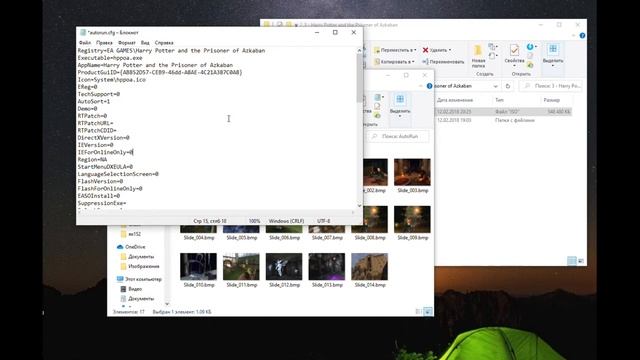Select the ISO file row dated 20:25

tap(503, 111)
